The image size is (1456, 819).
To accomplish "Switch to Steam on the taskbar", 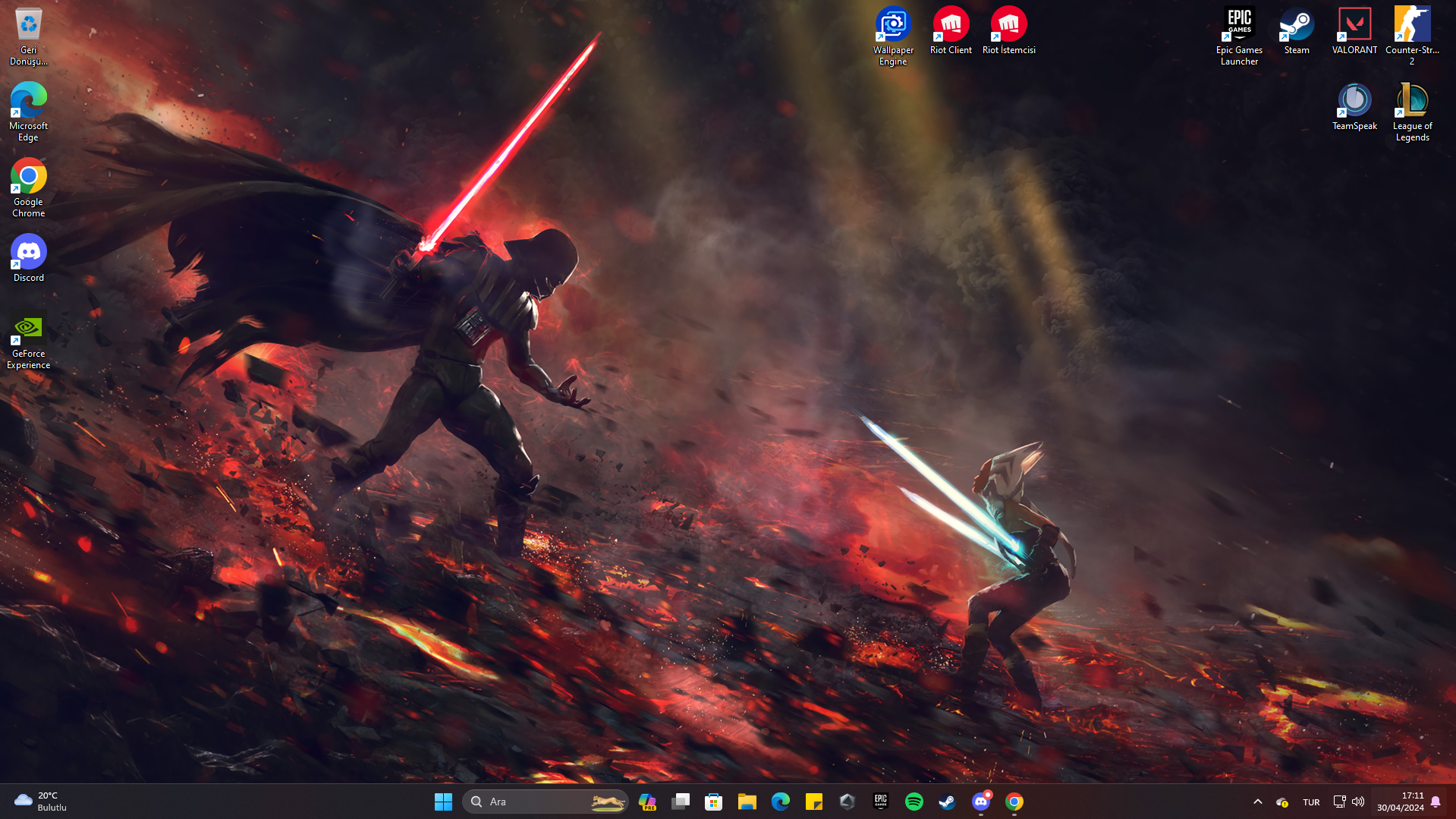I will click(x=948, y=802).
